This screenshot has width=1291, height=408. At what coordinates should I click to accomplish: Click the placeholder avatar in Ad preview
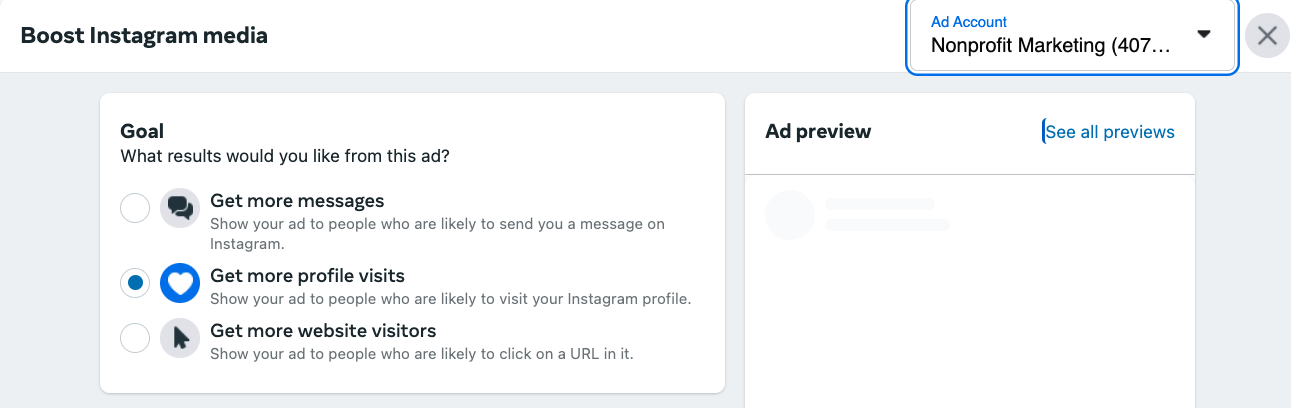[x=790, y=215]
